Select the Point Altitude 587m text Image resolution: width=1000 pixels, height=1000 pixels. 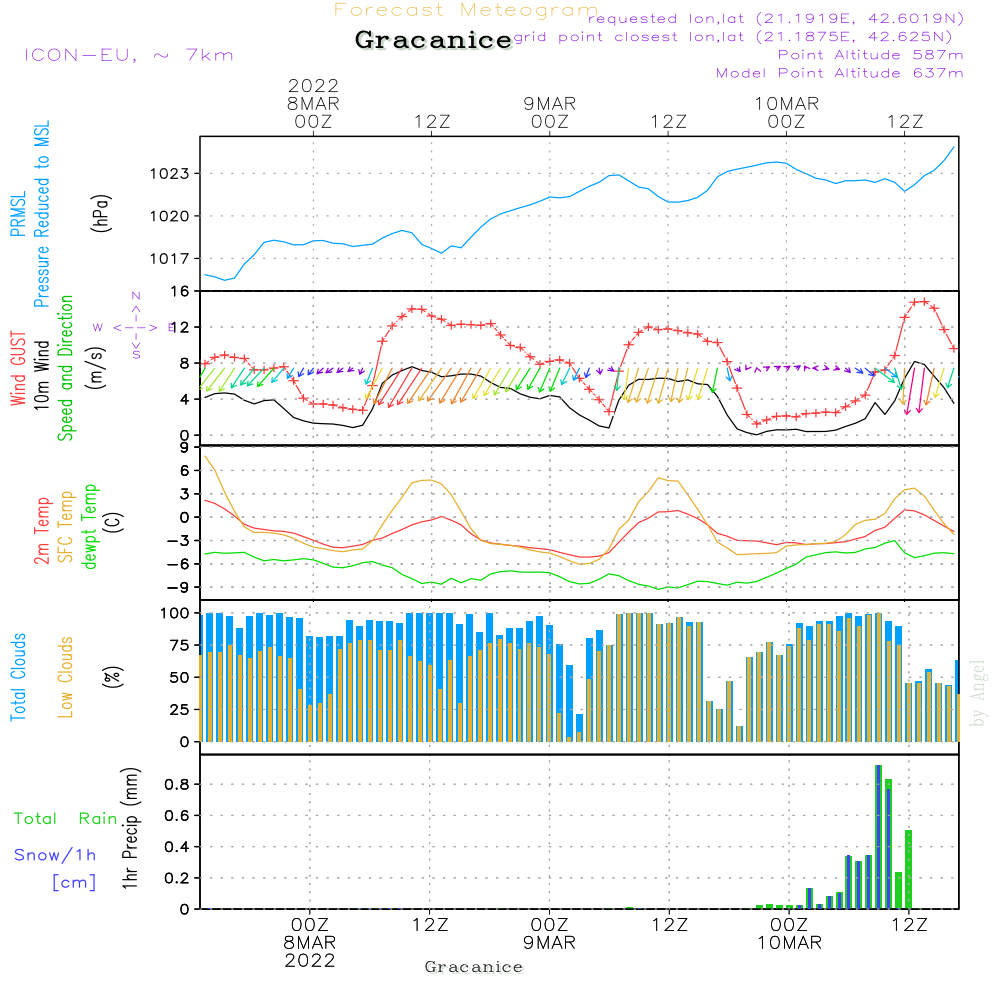click(870, 55)
